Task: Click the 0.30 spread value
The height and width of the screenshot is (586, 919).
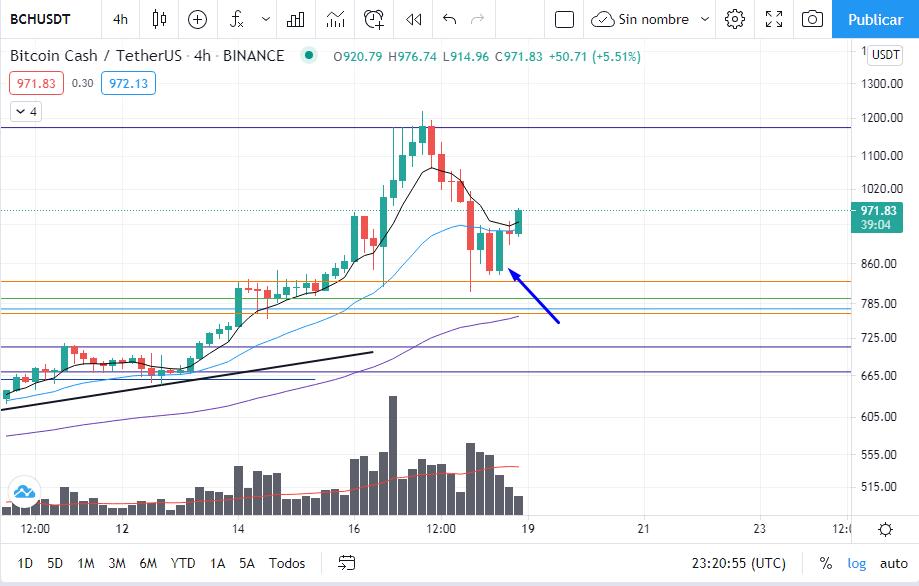Action: [82, 83]
